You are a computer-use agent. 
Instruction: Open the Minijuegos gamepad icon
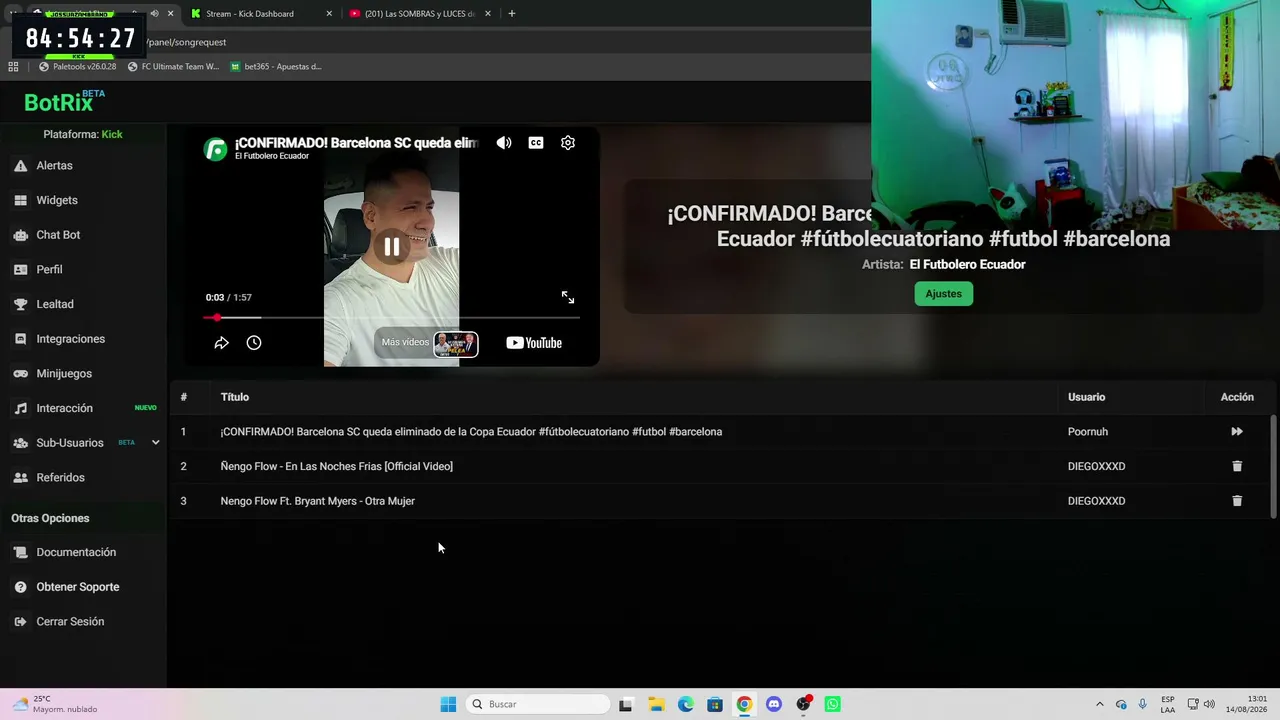click(20, 373)
